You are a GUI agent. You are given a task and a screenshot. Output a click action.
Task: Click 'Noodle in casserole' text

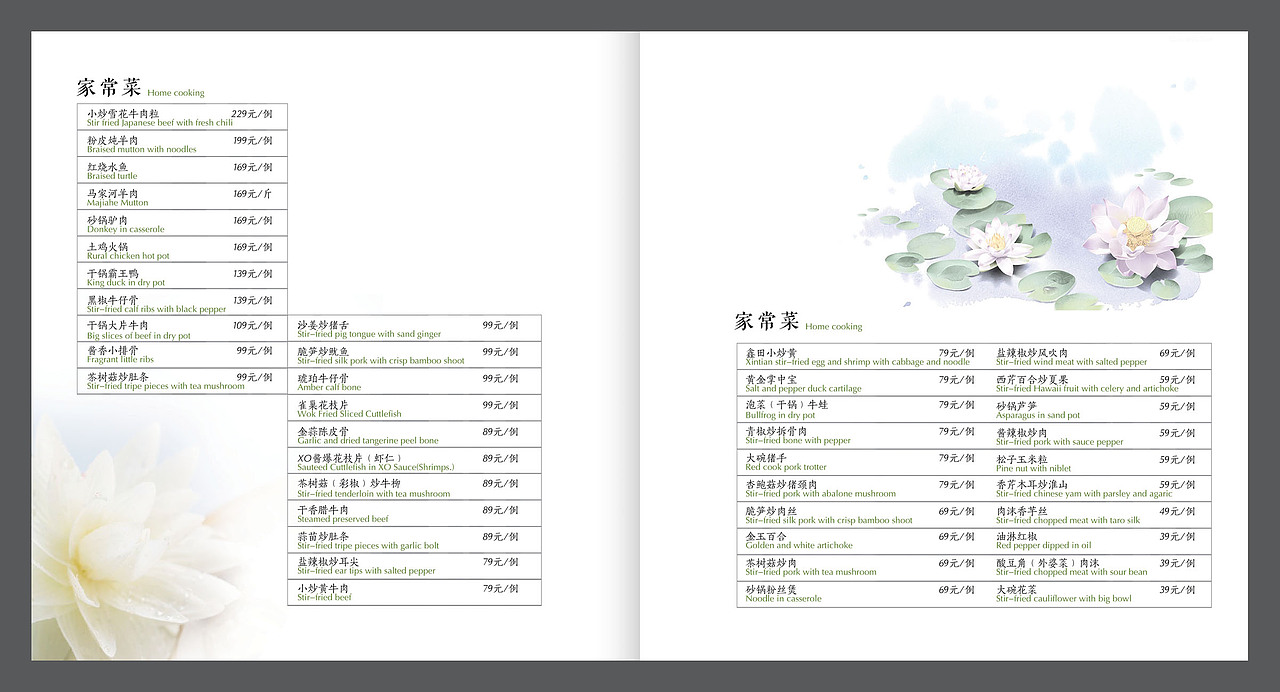(784, 599)
